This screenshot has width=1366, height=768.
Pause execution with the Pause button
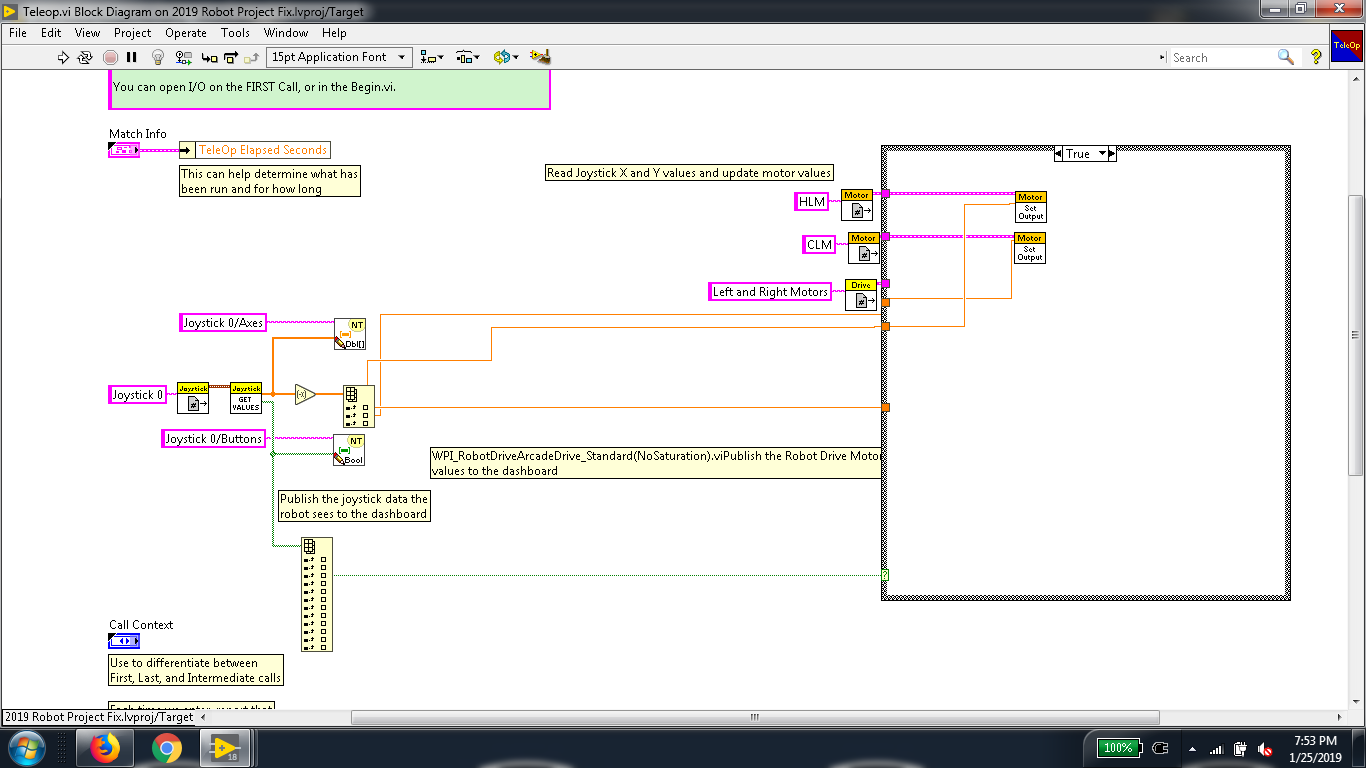[132, 57]
